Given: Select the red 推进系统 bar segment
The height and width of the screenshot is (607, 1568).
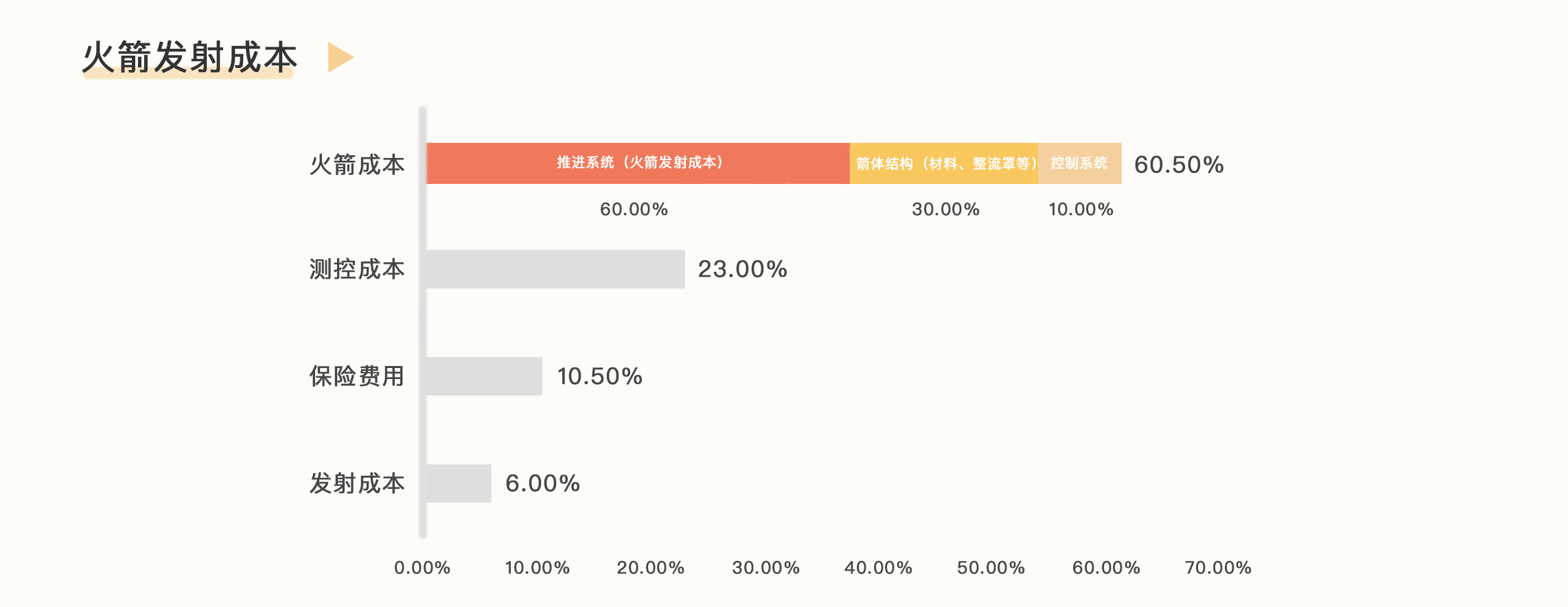Looking at the screenshot, I should [x=638, y=163].
